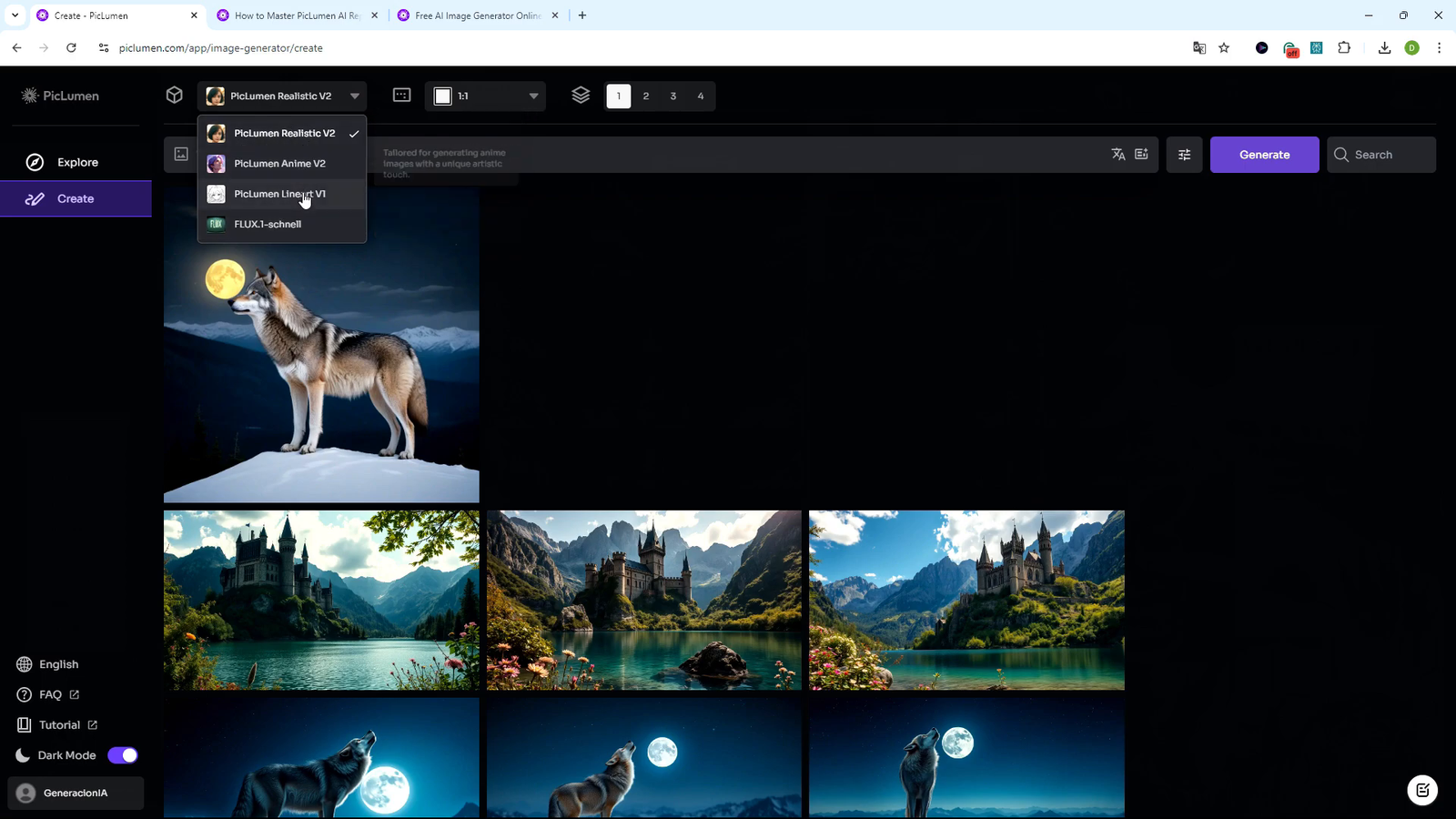The image size is (1456, 819).
Task: Select image count of 2
Action: [x=645, y=96]
